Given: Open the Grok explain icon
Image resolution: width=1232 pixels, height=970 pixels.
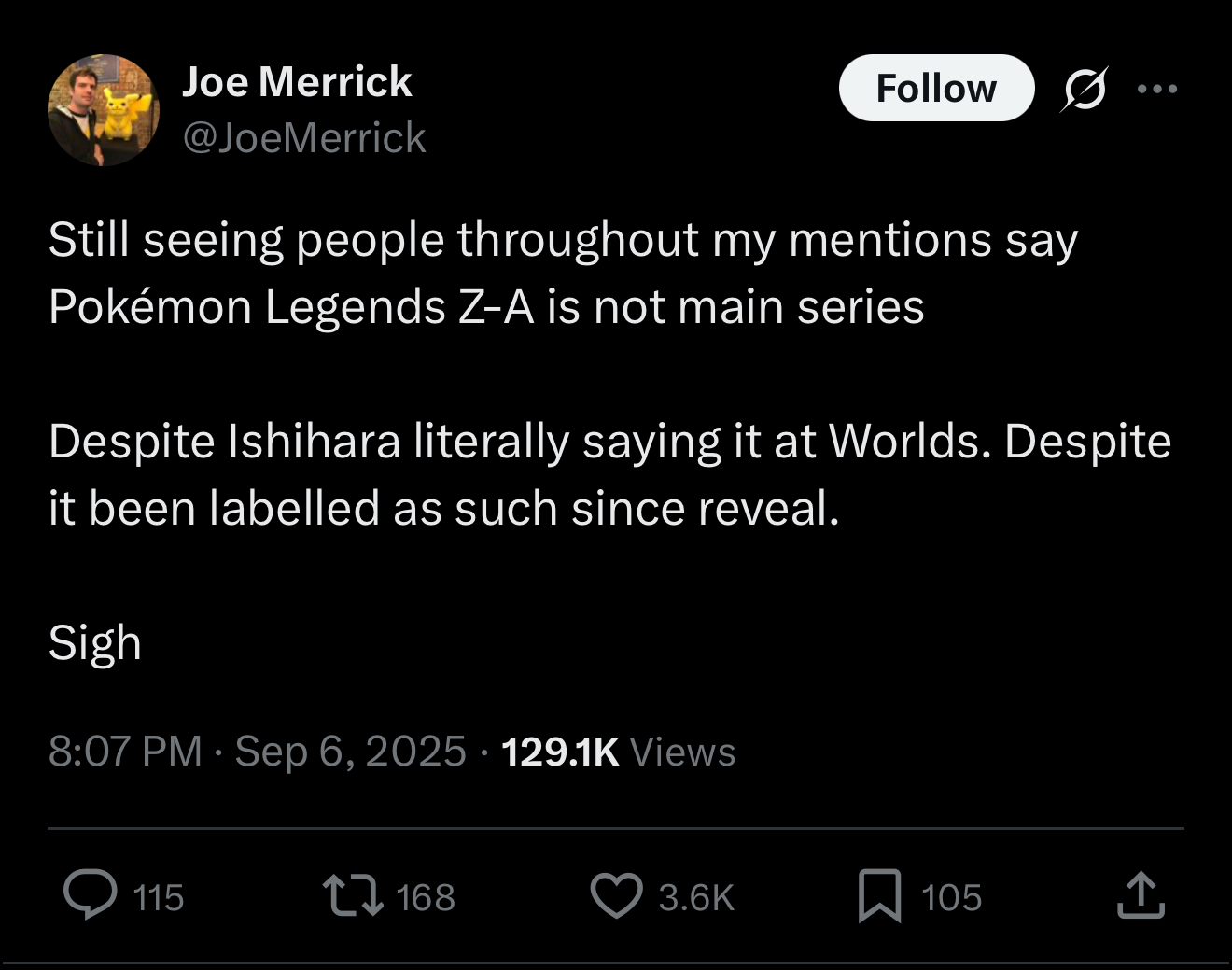Looking at the screenshot, I should 1084,89.
